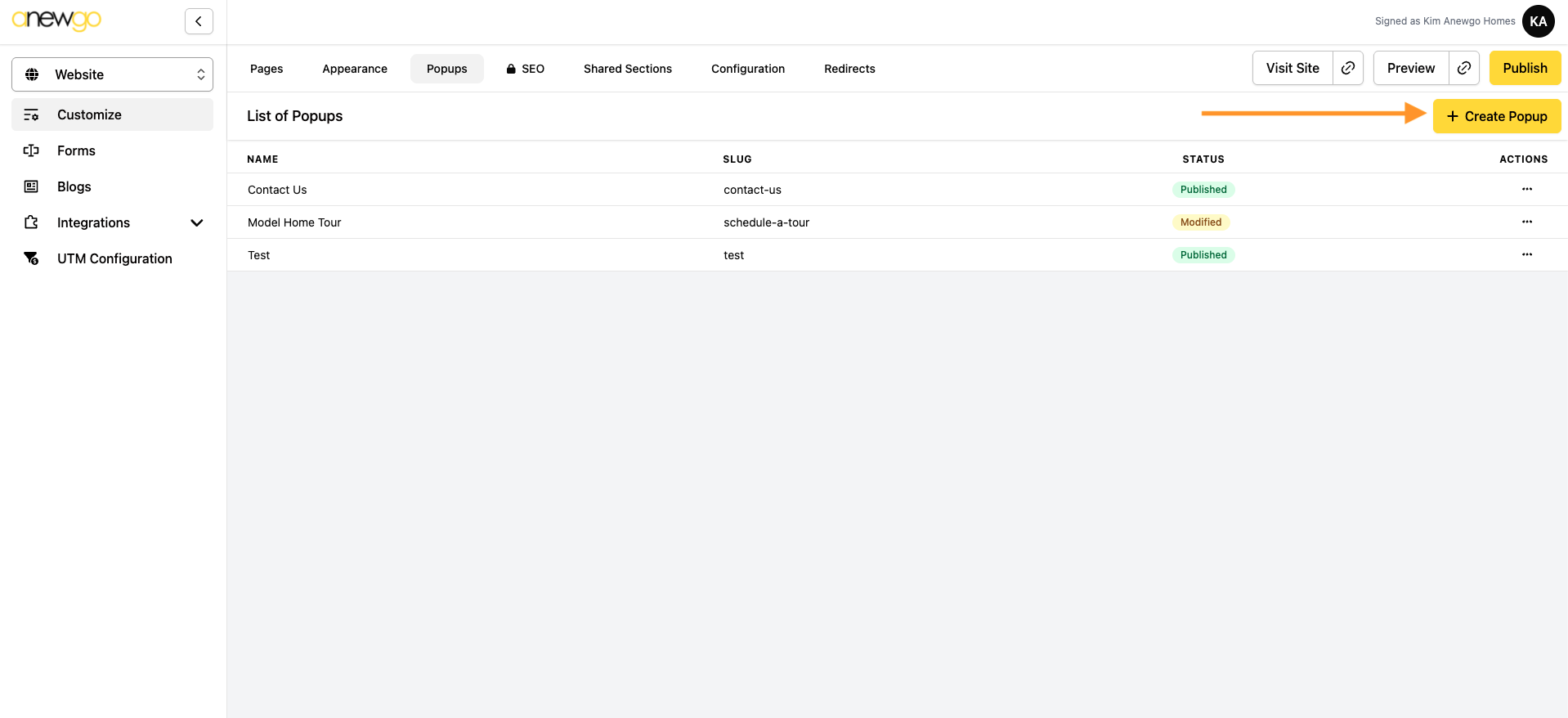1568x718 pixels.
Task: Open the Website selector dropdown
Action: point(112,74)
